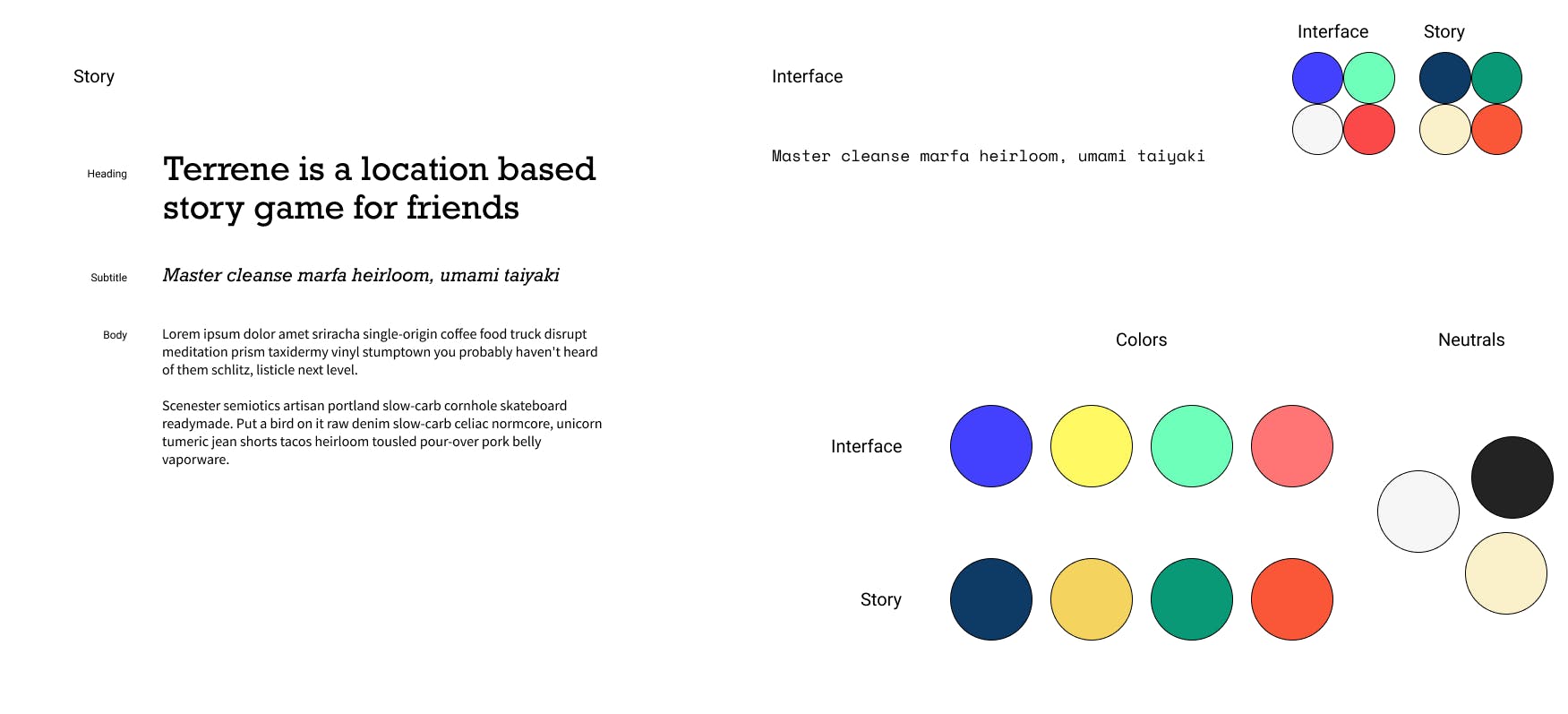Viewport: 1568px width, 714px height.
Task: Click the Neutrals section title
Action: coord(1471,340)
